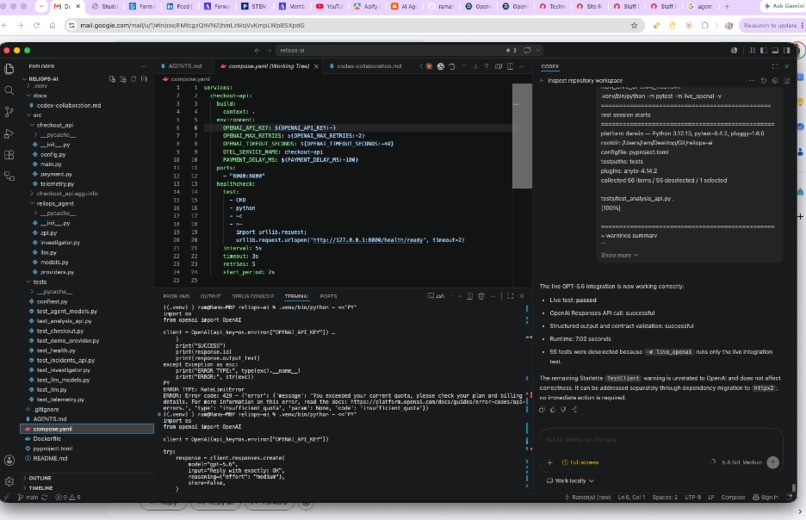Click the navigate back arrow in title bar
The image size is (806, 520).
(x=257, y=50)
